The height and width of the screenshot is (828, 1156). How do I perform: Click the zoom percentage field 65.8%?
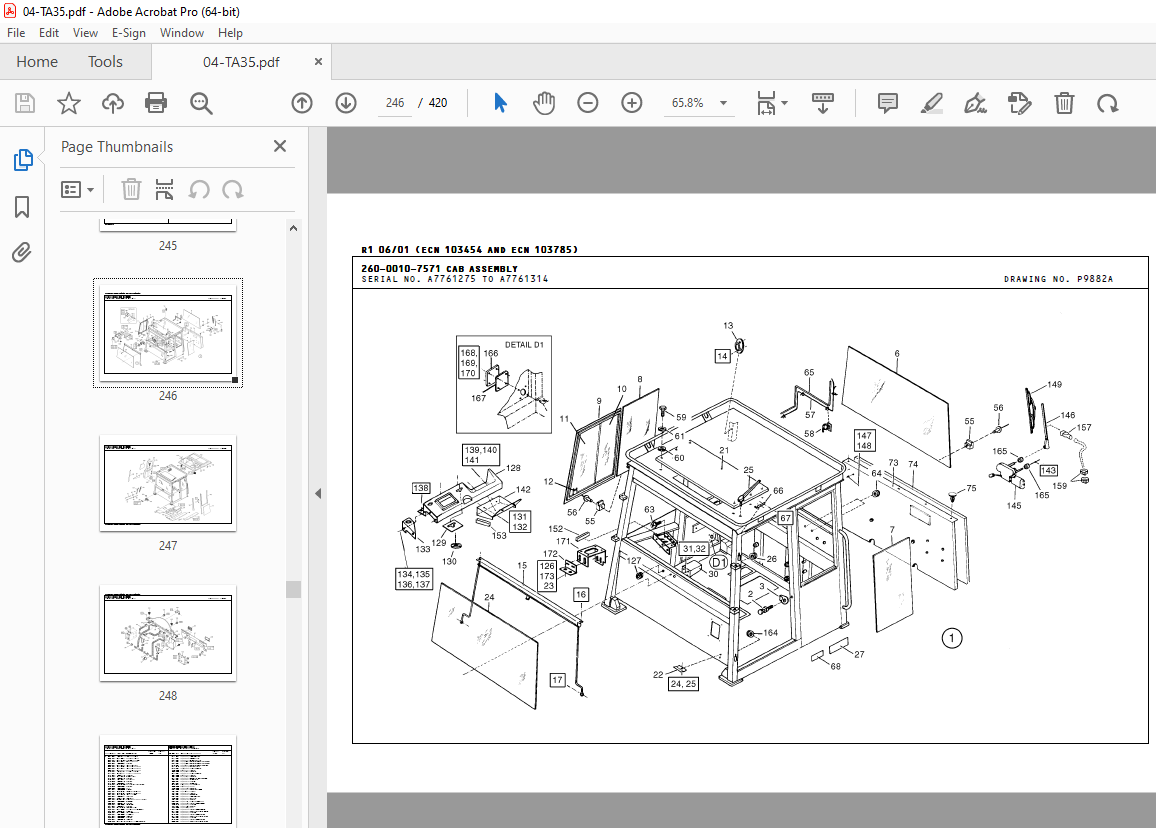687,103
